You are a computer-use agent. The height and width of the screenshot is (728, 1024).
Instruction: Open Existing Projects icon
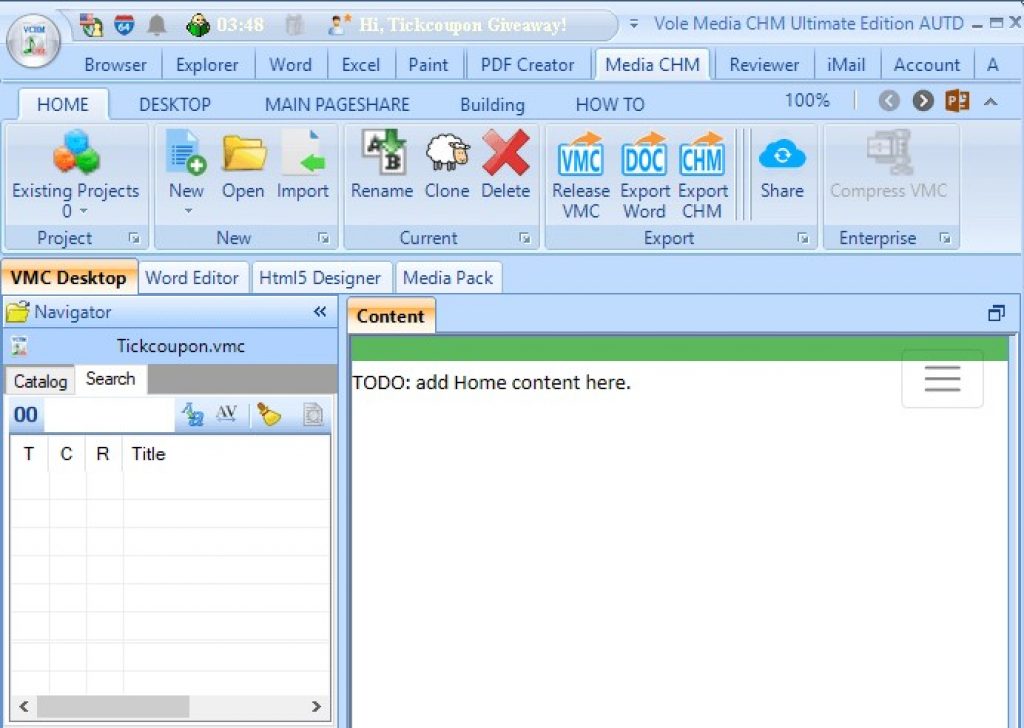[x=76, y=151]
